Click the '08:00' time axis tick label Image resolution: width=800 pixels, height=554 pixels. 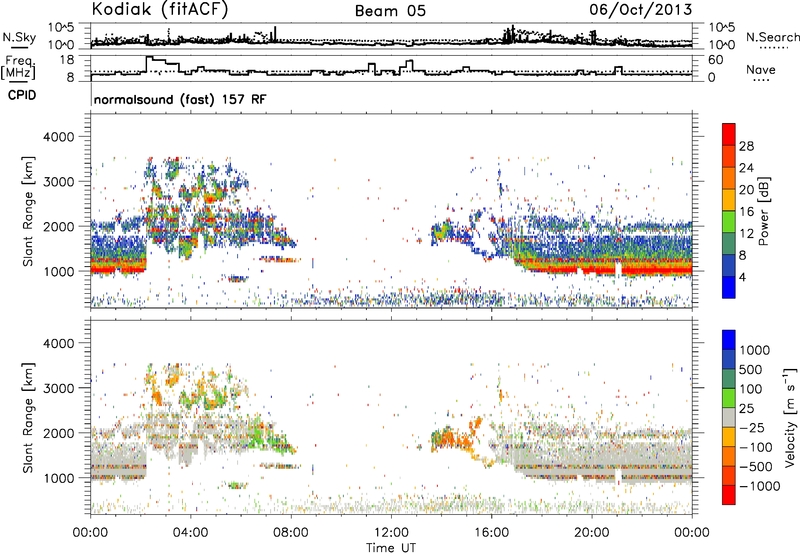(291, 533)
